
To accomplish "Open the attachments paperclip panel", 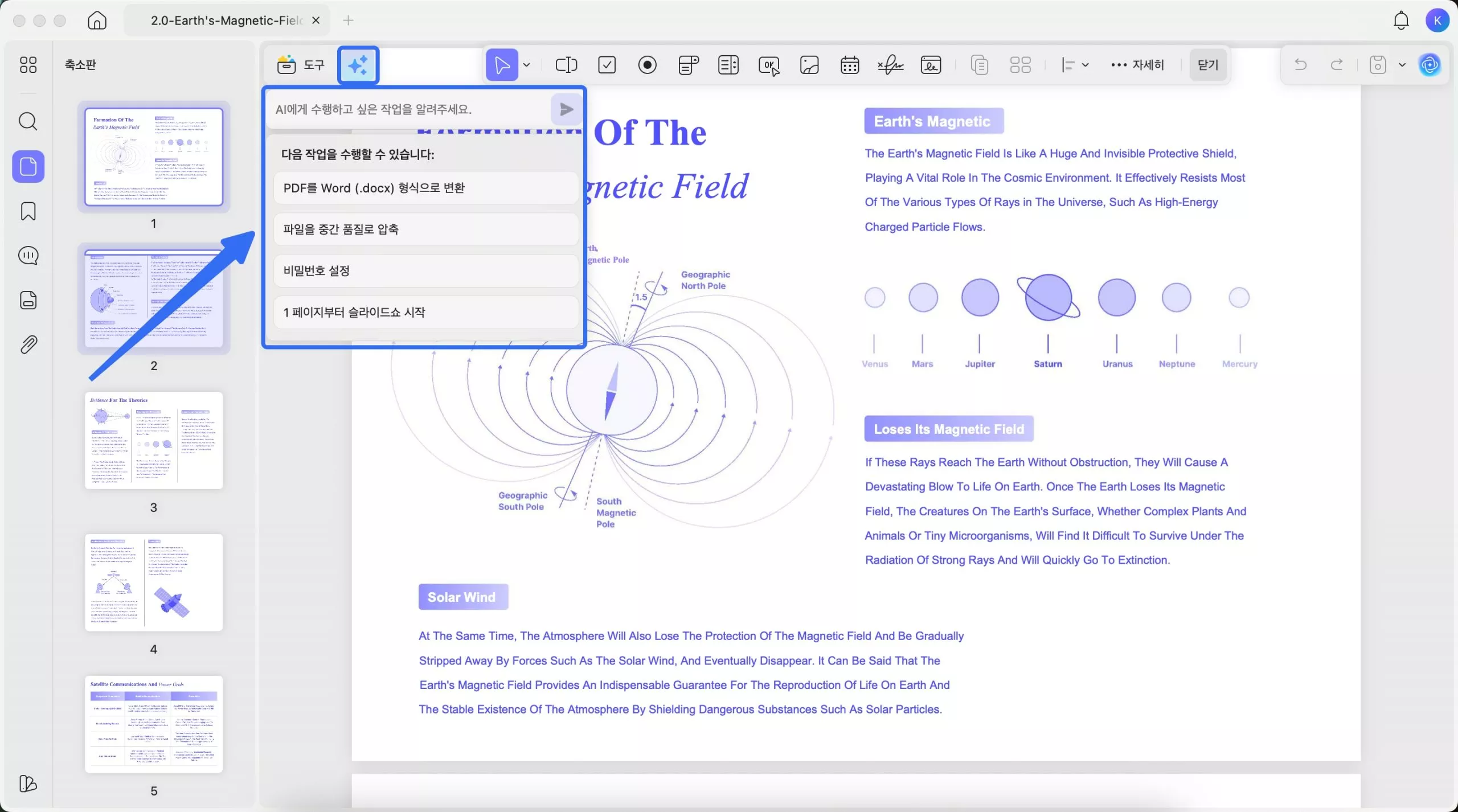I will [28, 345].
